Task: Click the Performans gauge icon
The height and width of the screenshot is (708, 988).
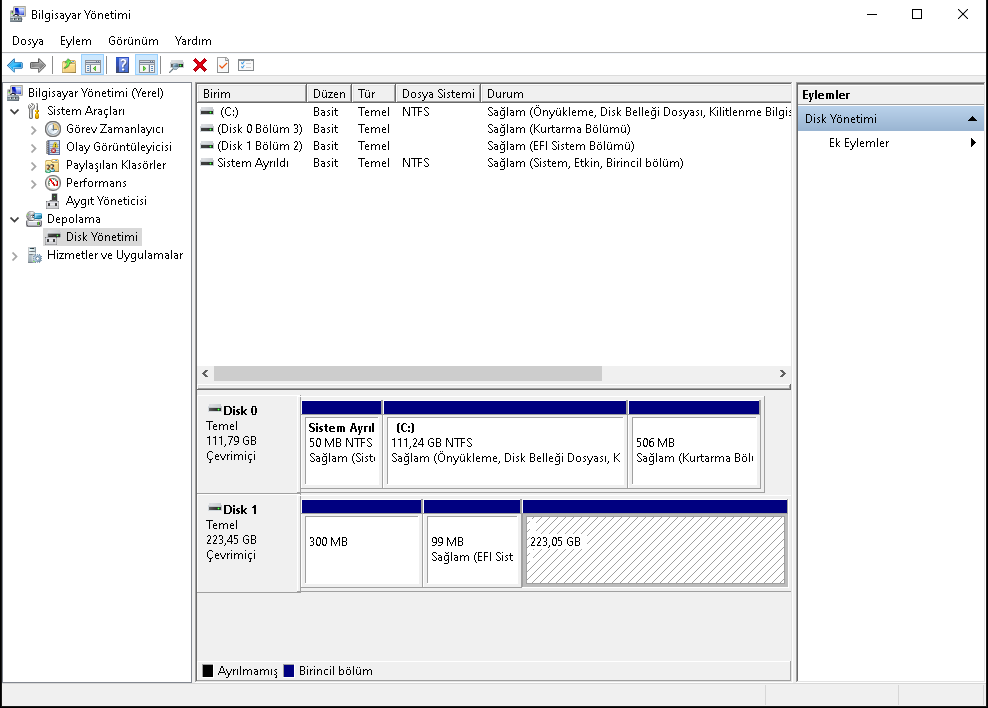Action: [53, 183]
